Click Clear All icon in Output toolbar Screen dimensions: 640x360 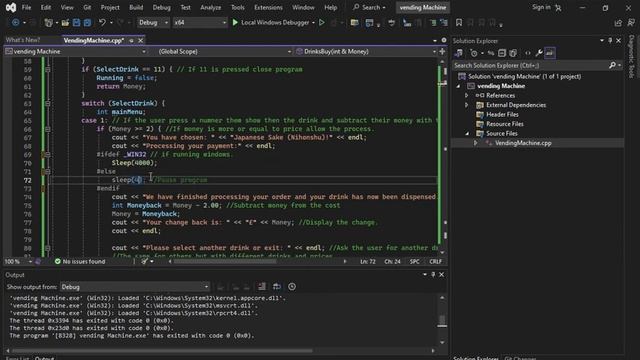(x=262, y=287)
